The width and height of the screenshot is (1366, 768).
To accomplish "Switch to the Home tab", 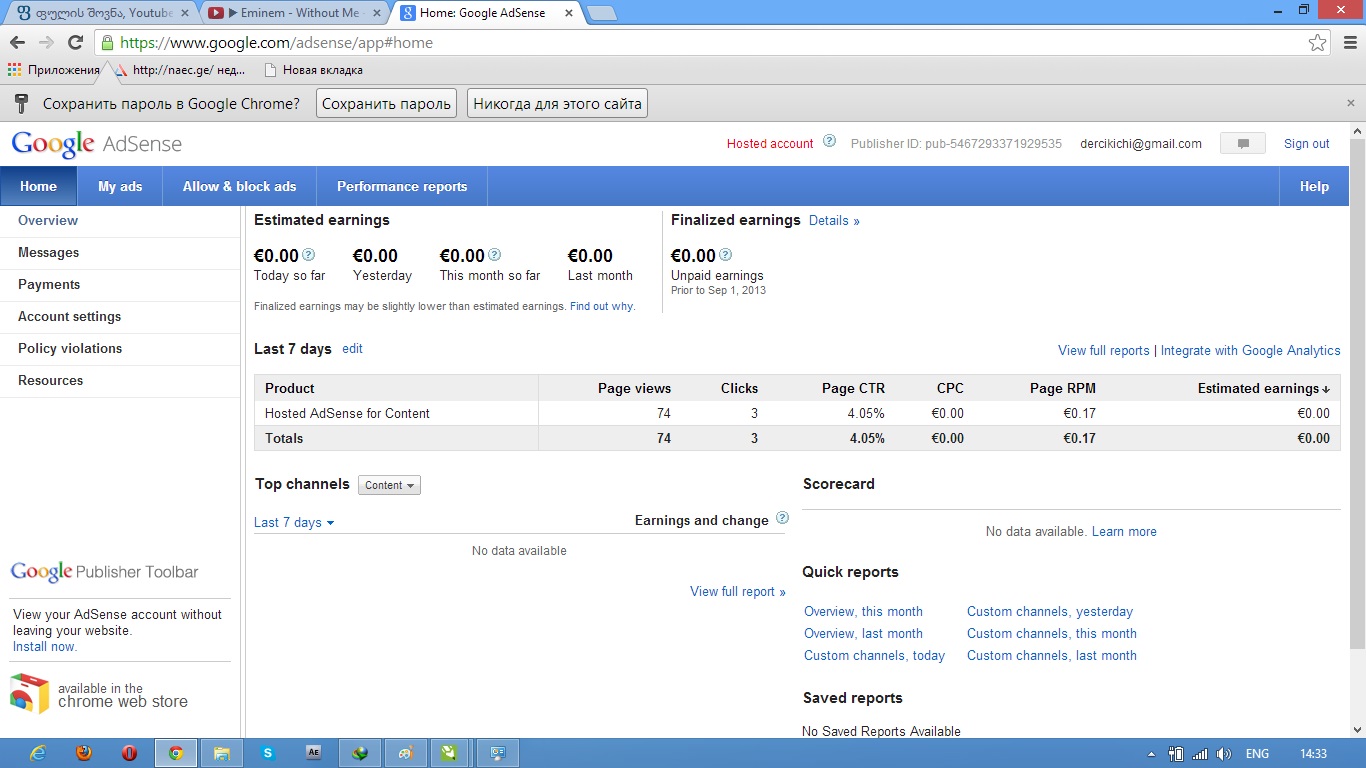I will click(x=39, y=186).
